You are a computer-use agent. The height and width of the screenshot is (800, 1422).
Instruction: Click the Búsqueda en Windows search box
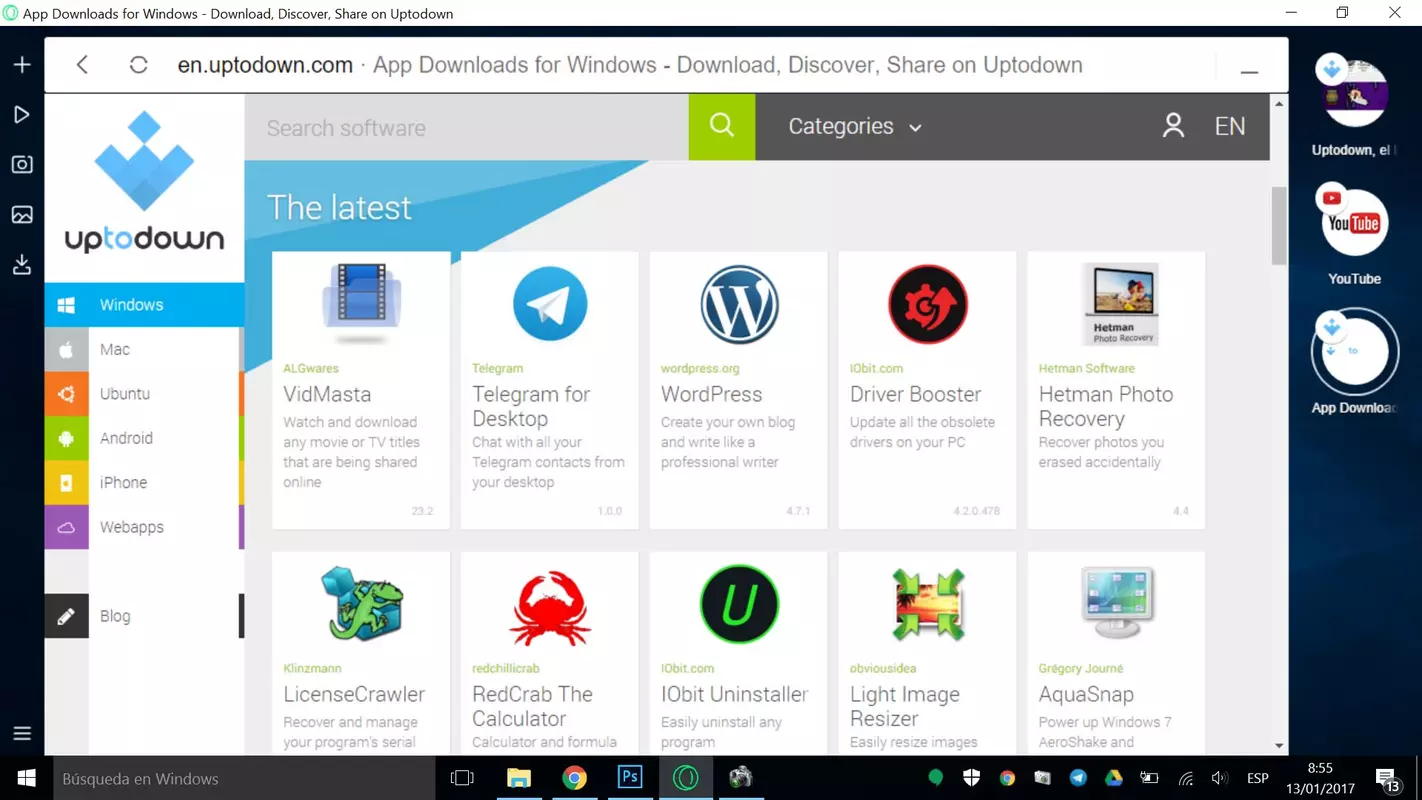242,778
